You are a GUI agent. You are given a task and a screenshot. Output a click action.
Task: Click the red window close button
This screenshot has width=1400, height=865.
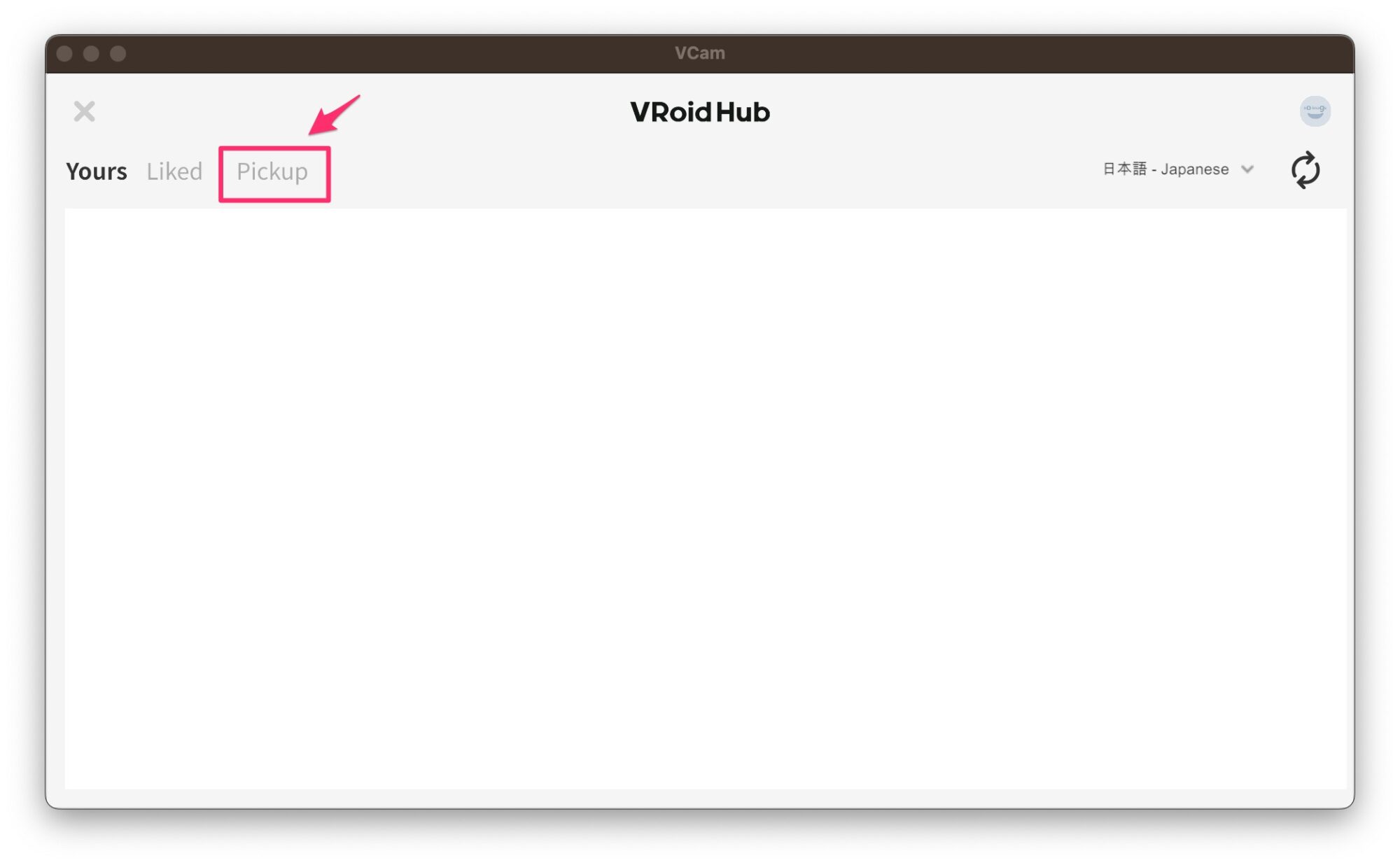tap(64, 53)
